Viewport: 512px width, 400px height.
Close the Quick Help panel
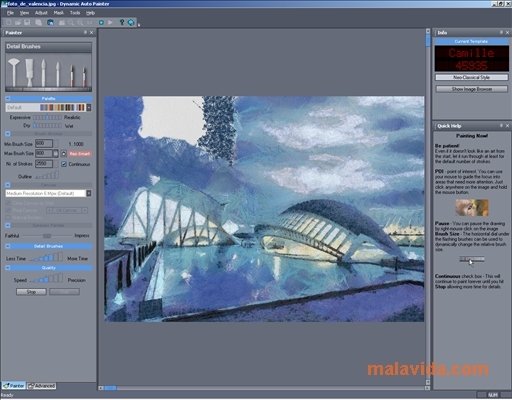pos(507,126)
